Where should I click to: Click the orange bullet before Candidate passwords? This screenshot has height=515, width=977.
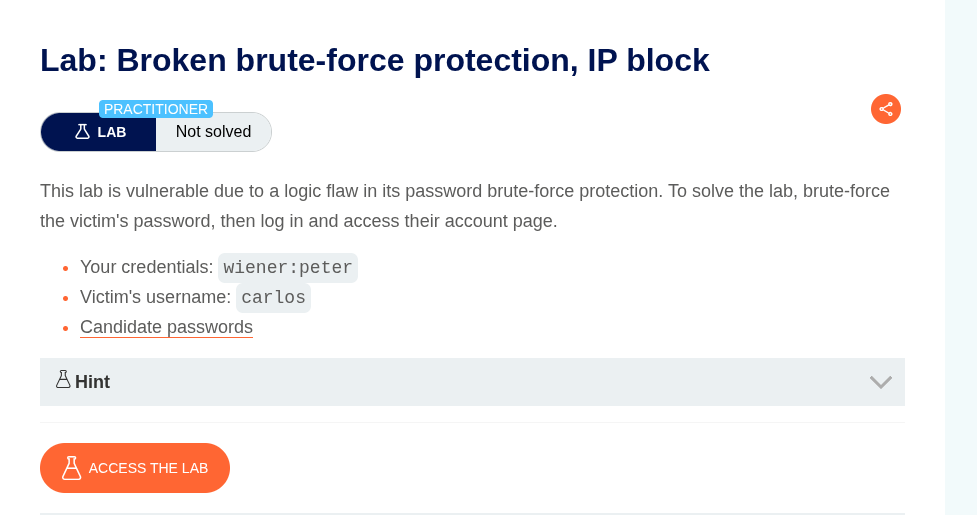point(65,328)
